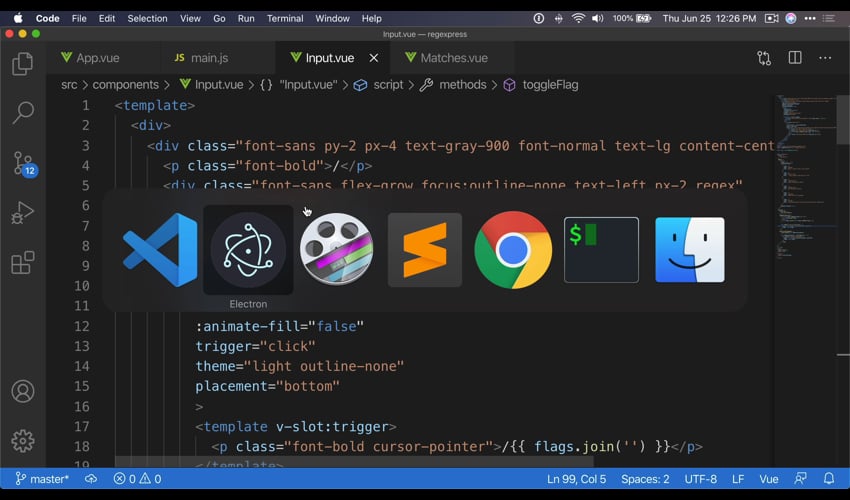The width and height of the screenshot is (850, 500).
Task: Click the horizontal editor scrollbar
Action: point(354,461)
